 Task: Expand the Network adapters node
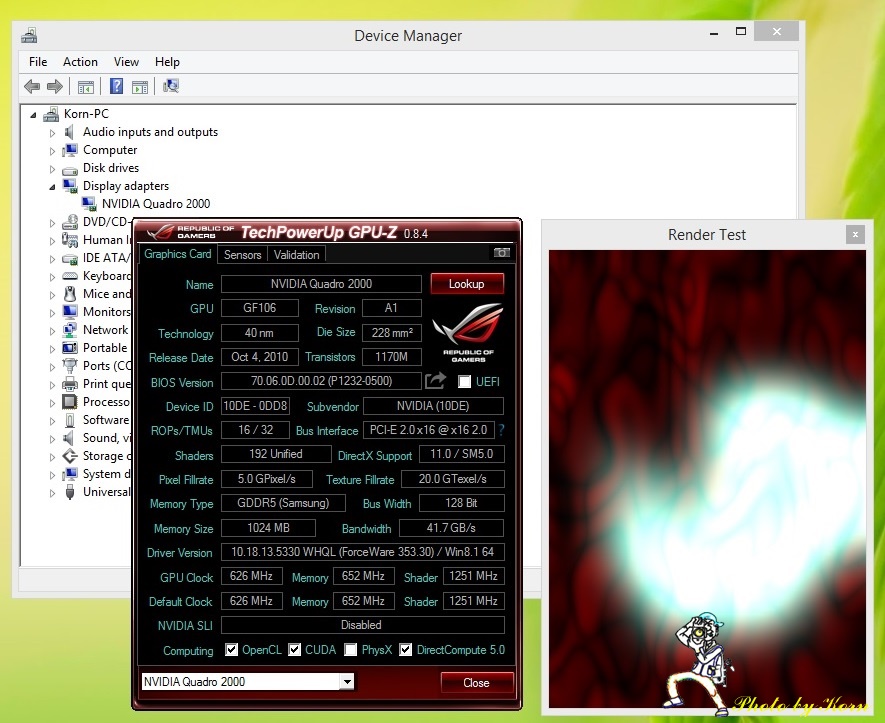[x=52, y=331]
